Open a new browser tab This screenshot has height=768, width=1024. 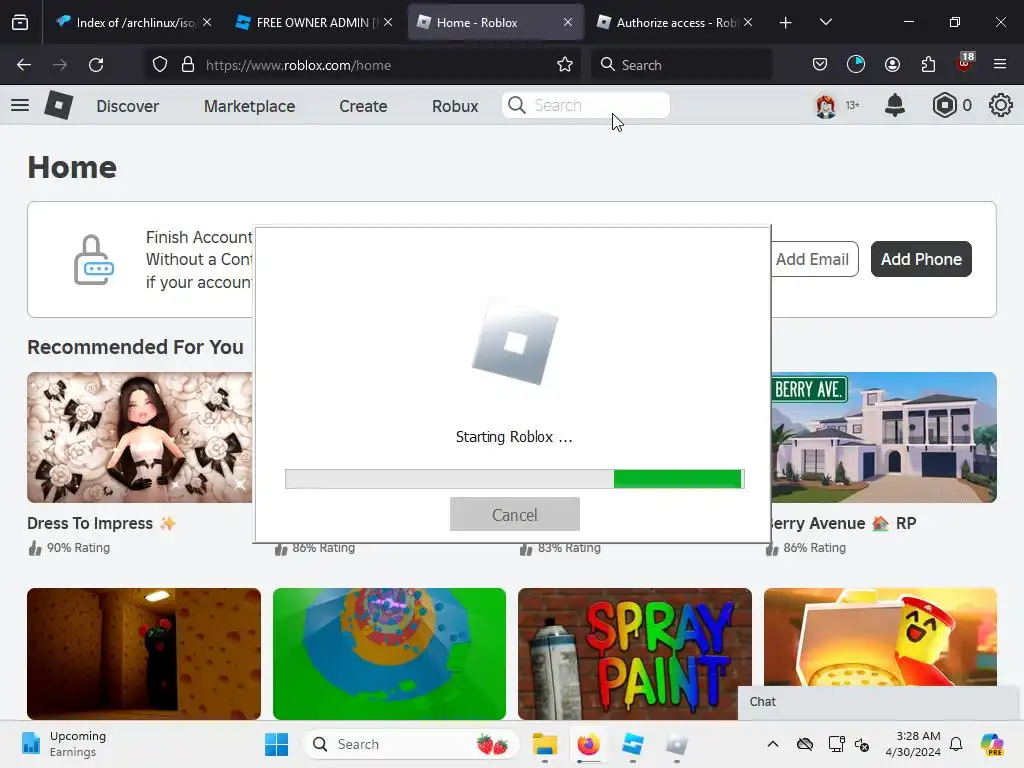click(786, 22)
